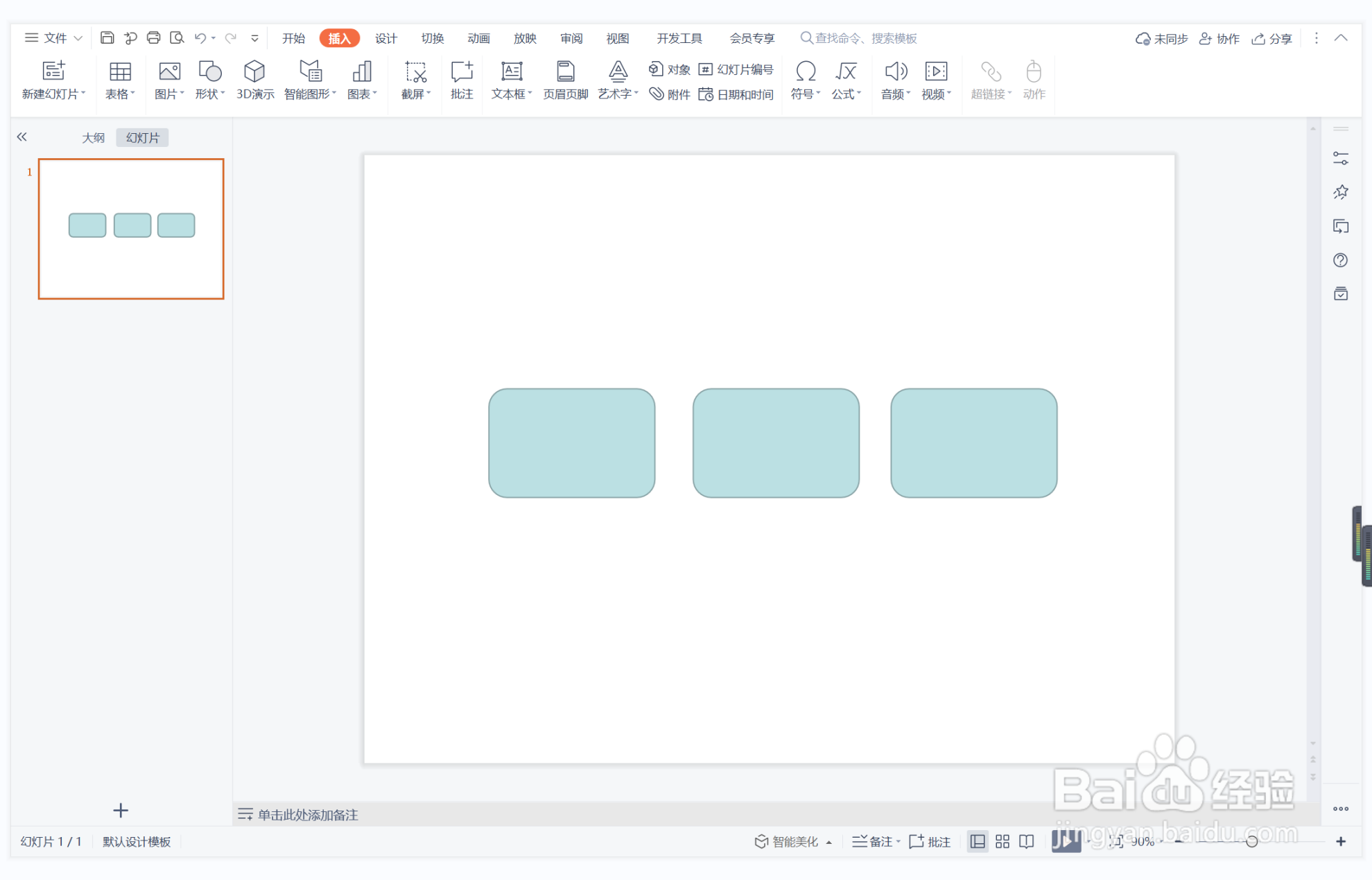The image size is (1372, 880).
Task: Click the 3D presentation cube icon
Action: 254,71
